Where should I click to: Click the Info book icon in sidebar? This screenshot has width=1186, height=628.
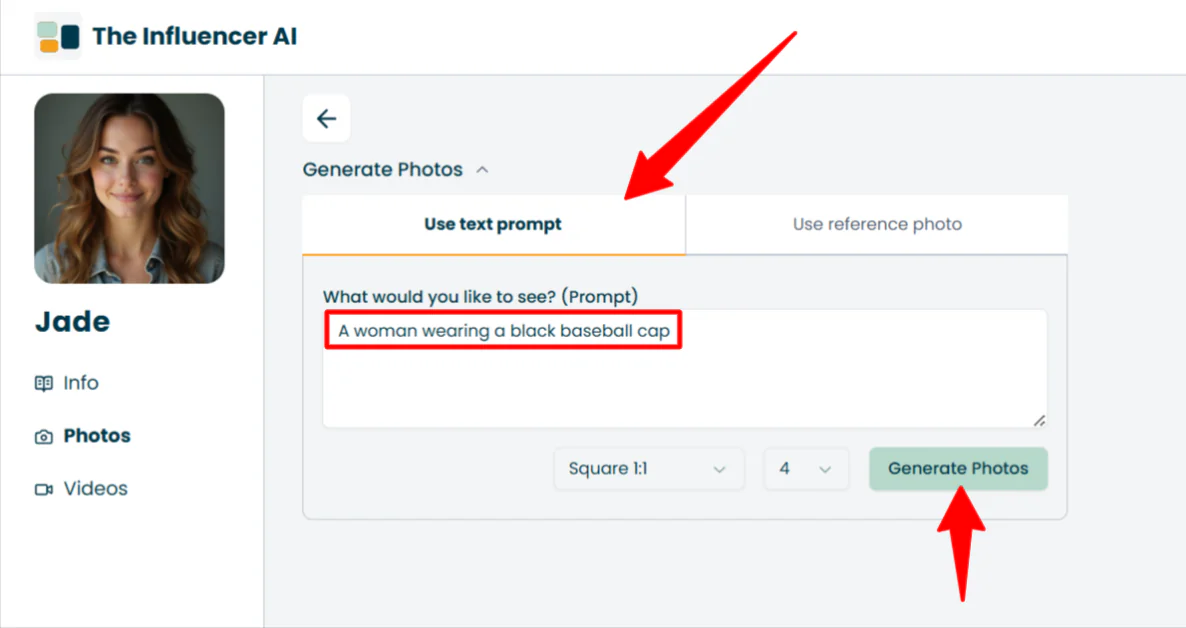[x=44, y=383]
